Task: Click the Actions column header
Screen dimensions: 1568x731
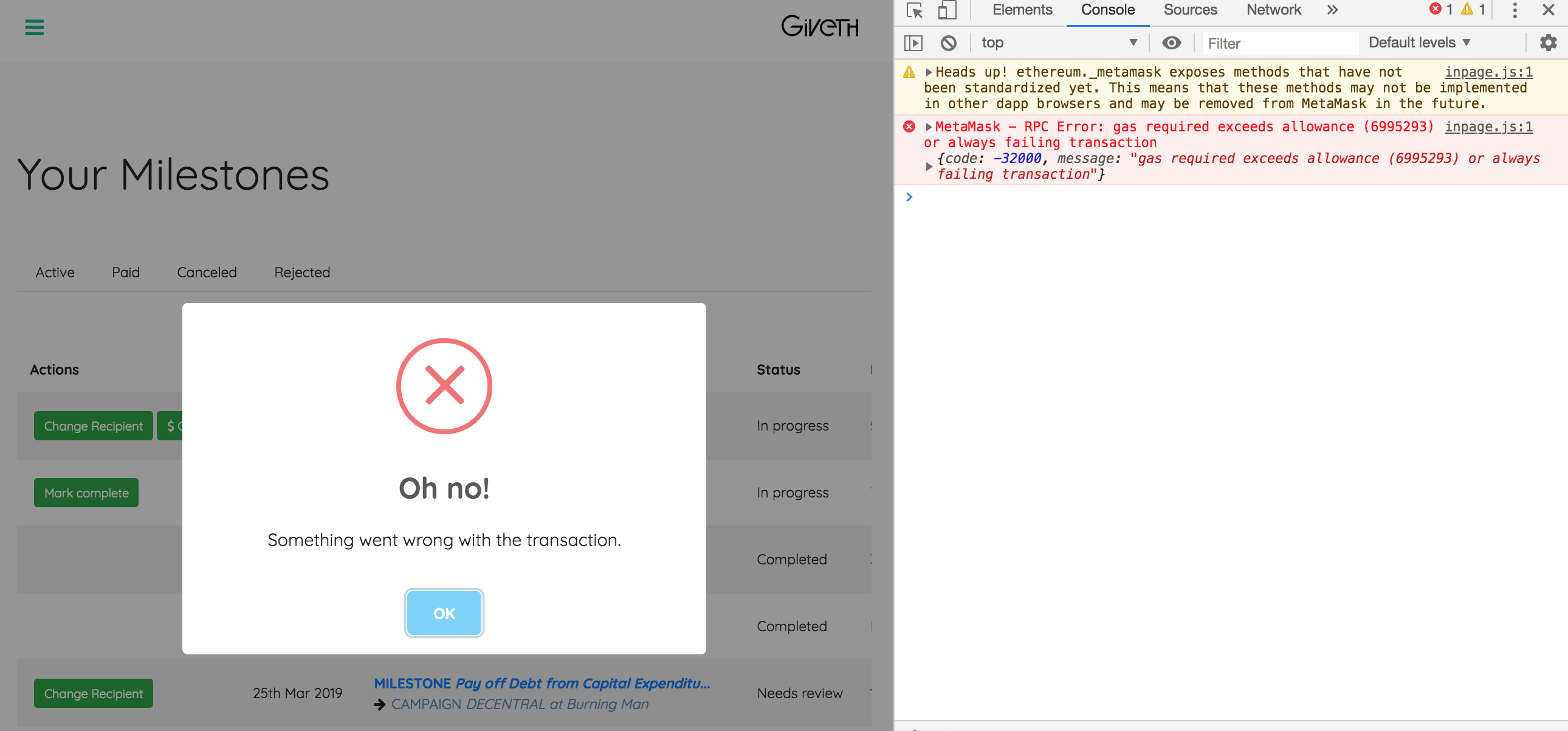Action: [54, 370]
